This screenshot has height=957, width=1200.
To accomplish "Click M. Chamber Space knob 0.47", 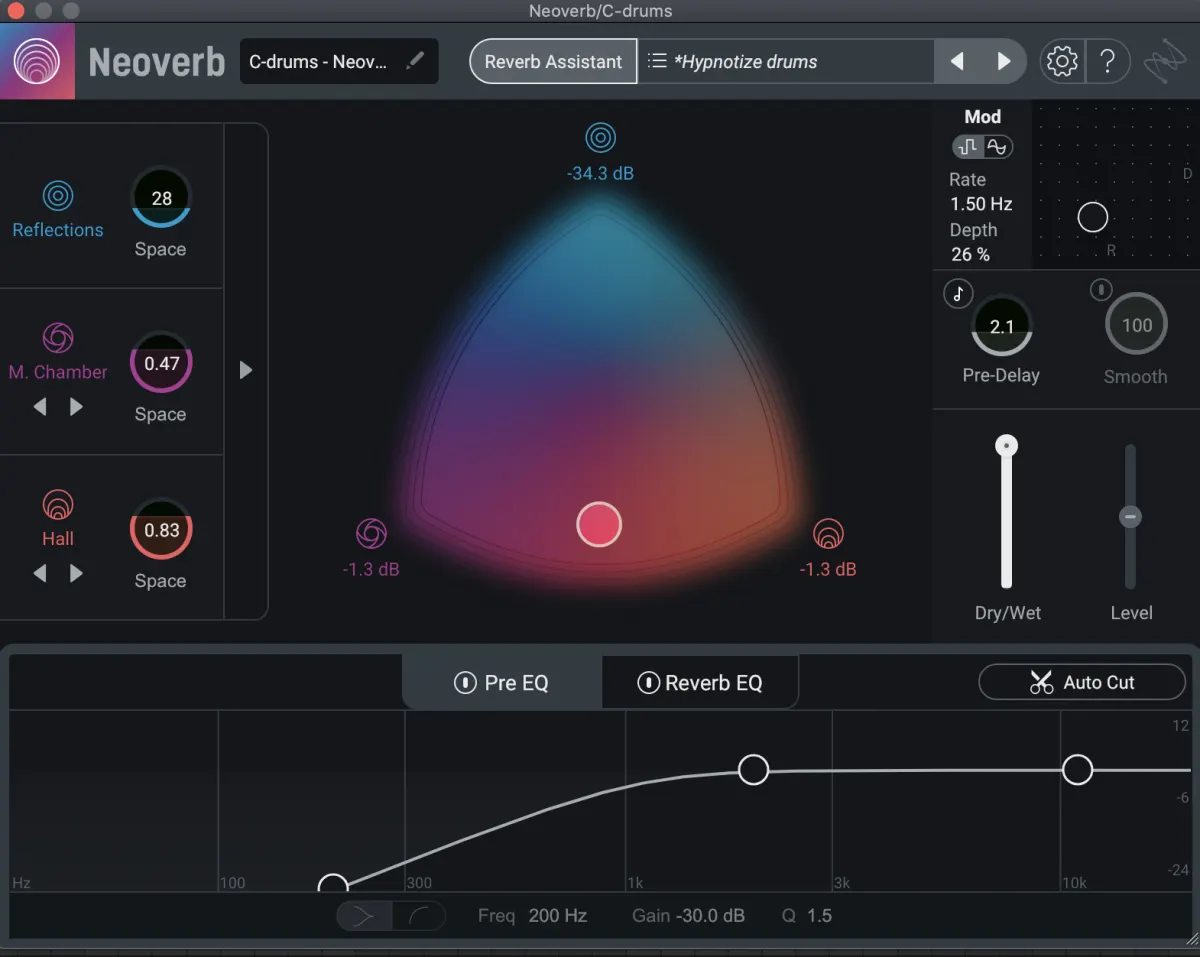I will coord(161,364).
